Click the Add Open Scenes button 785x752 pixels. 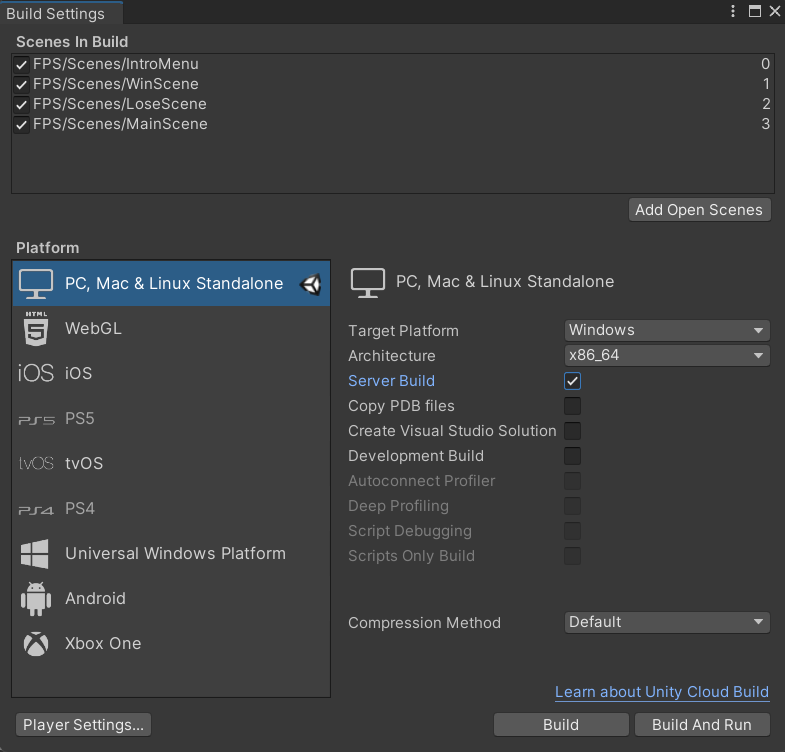(699, 210)
